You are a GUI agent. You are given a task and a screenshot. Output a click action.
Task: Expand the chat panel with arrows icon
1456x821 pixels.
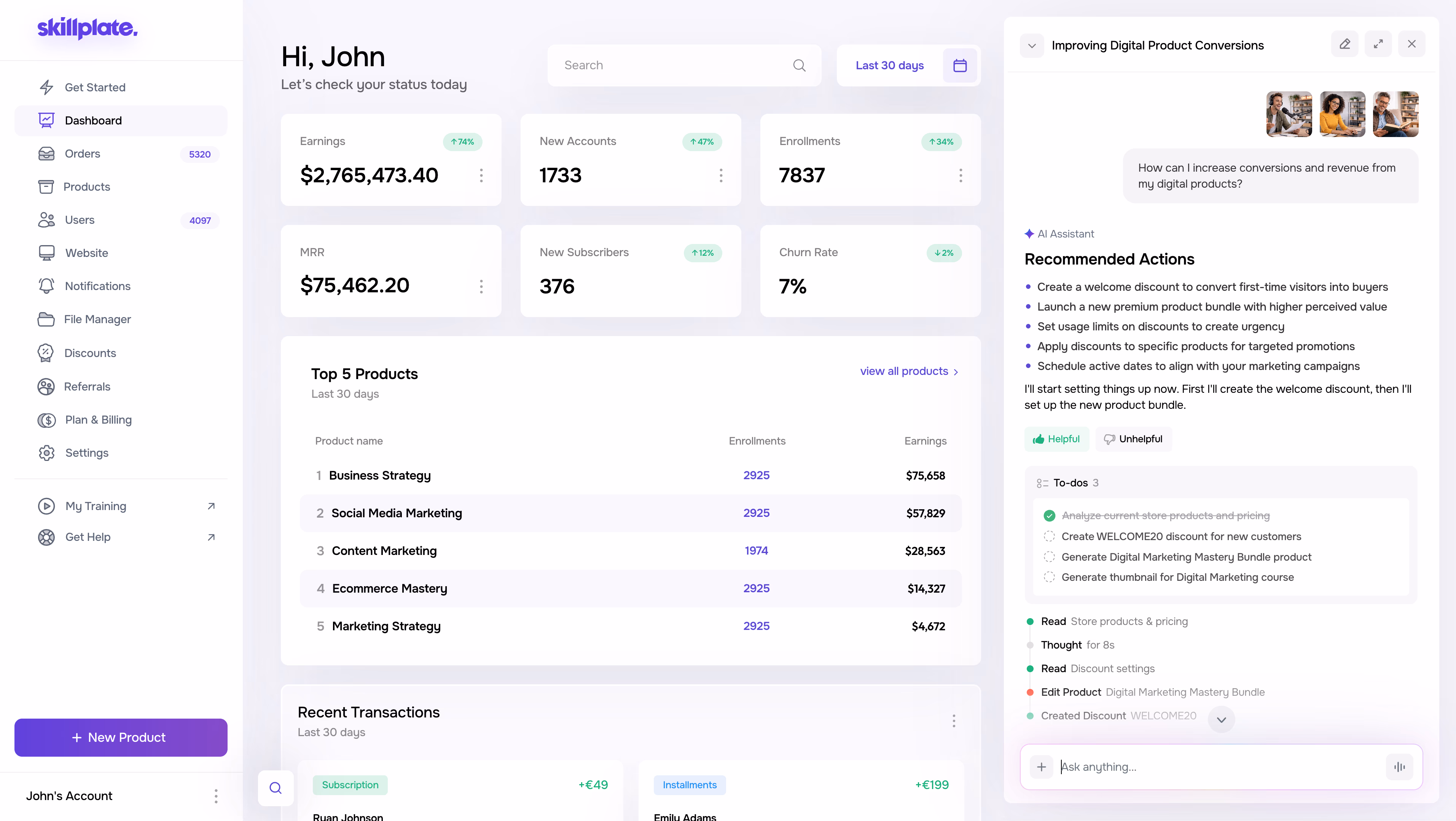point(1378,44)
